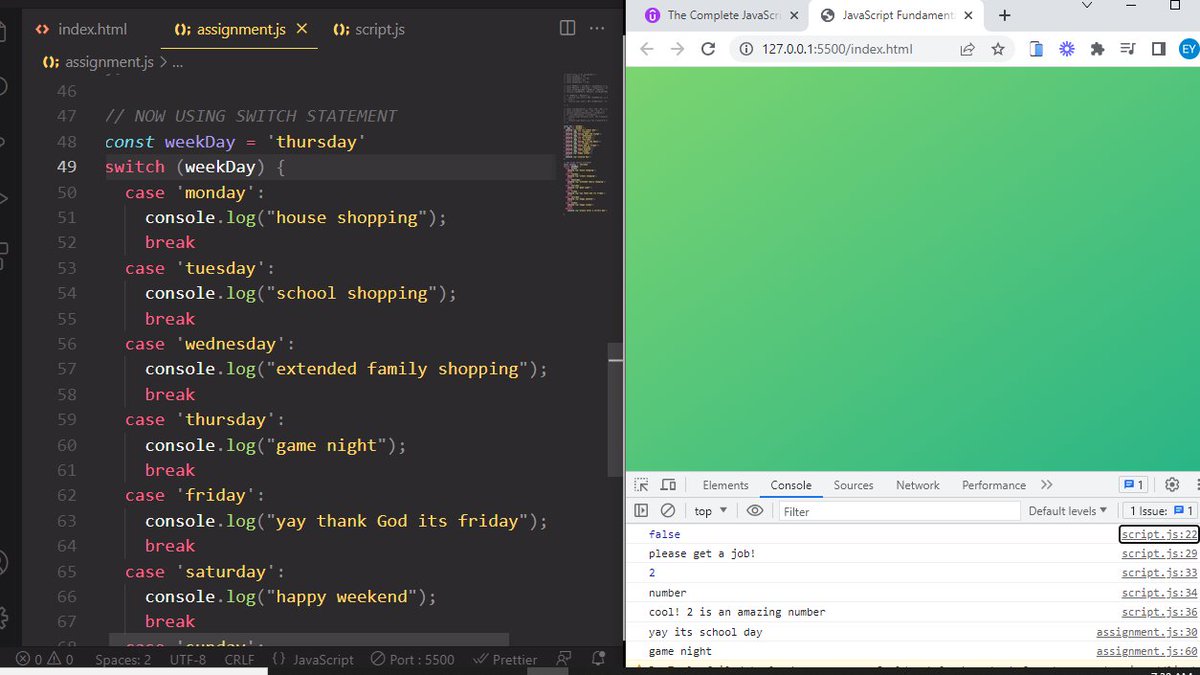Open the script.js:33 source link
The height and width of the screenshot is (675, 1200).
pyautogui.click(x=1159, y=573)
